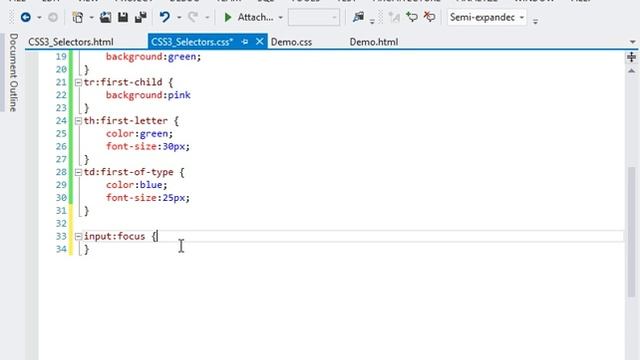The image size is (640, 360).
Task: Open the Semi-expanded dropdown
Action: point(487,18)
